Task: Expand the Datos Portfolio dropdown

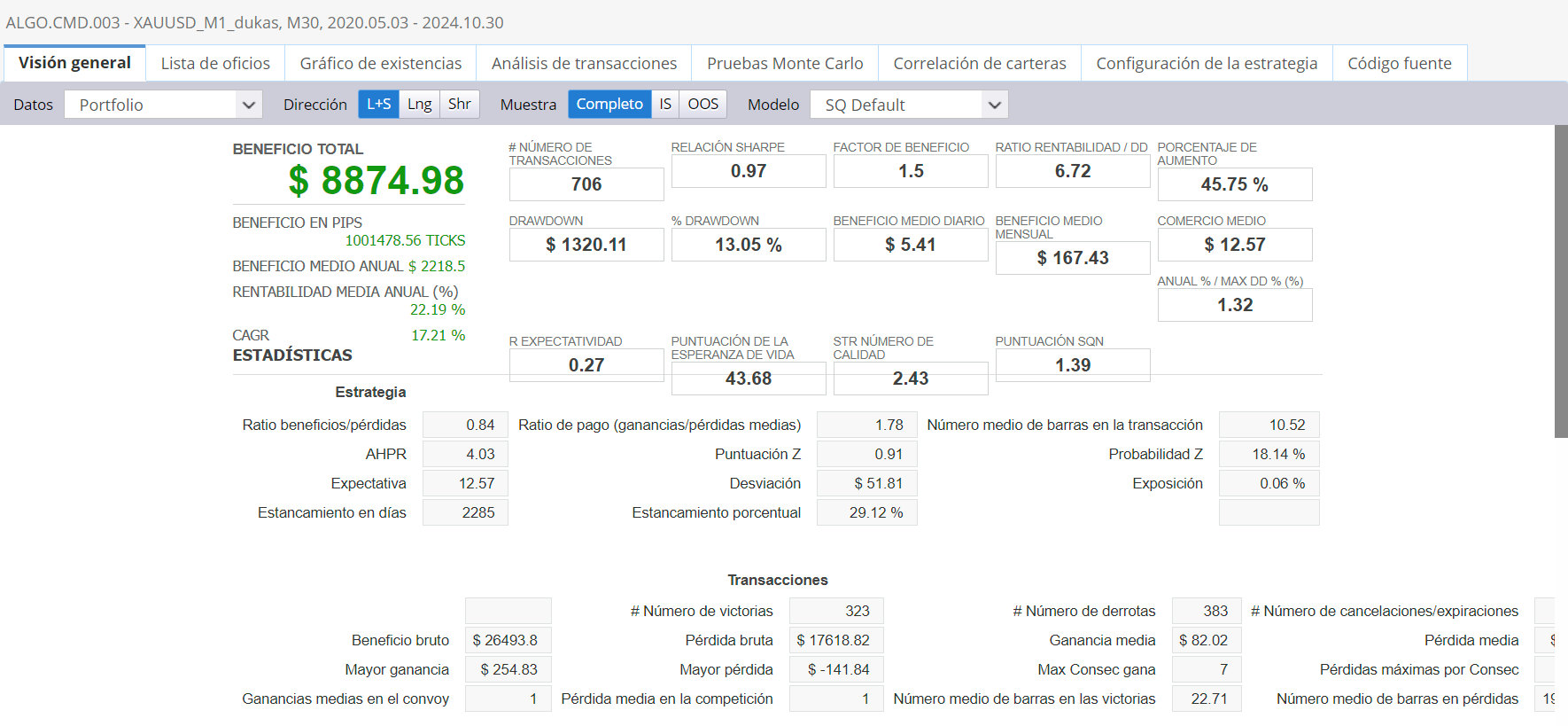Action: pyautogui.click(x=162, y=105)
